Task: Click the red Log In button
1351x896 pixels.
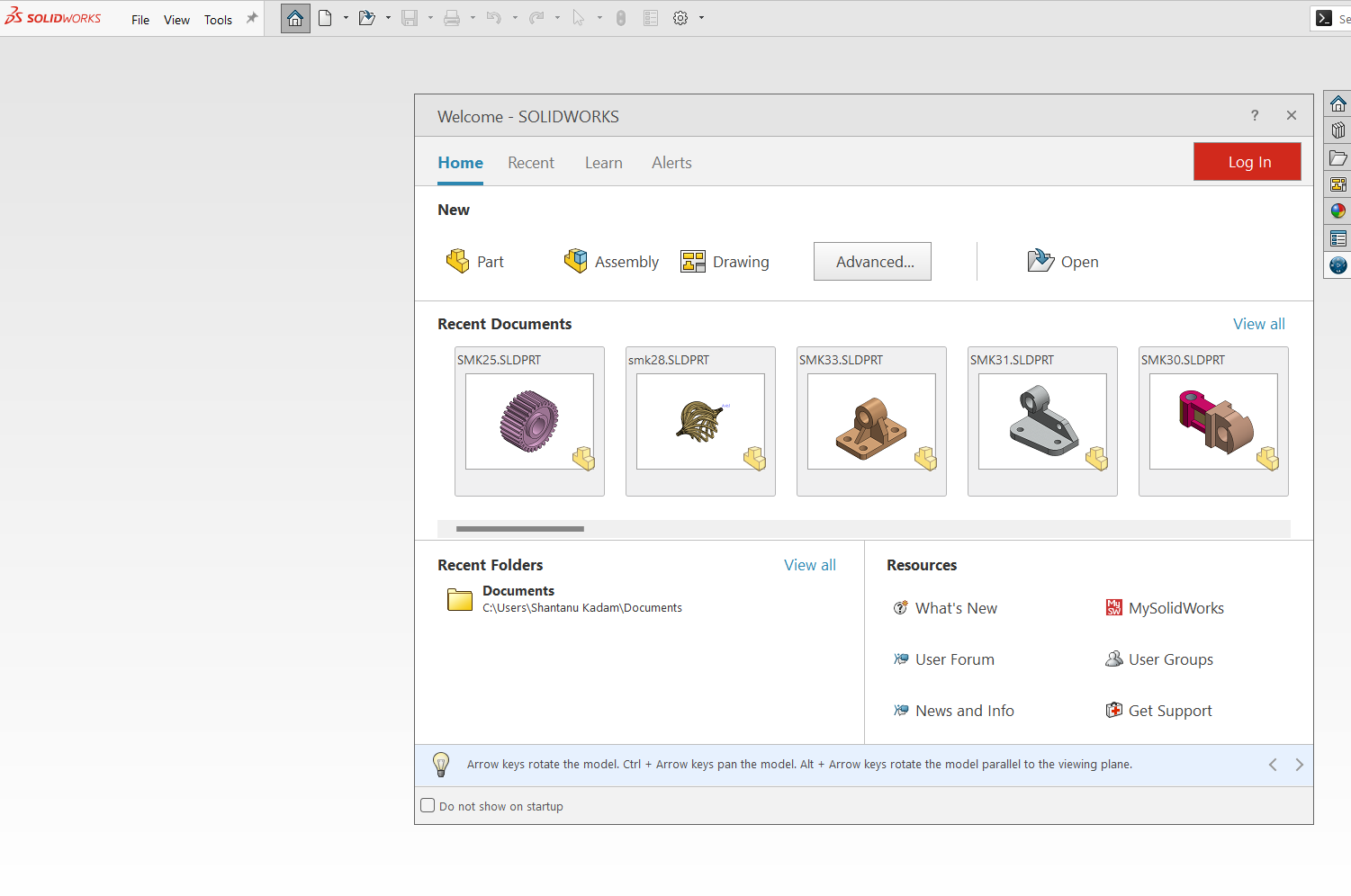Action: point(1247,162)
